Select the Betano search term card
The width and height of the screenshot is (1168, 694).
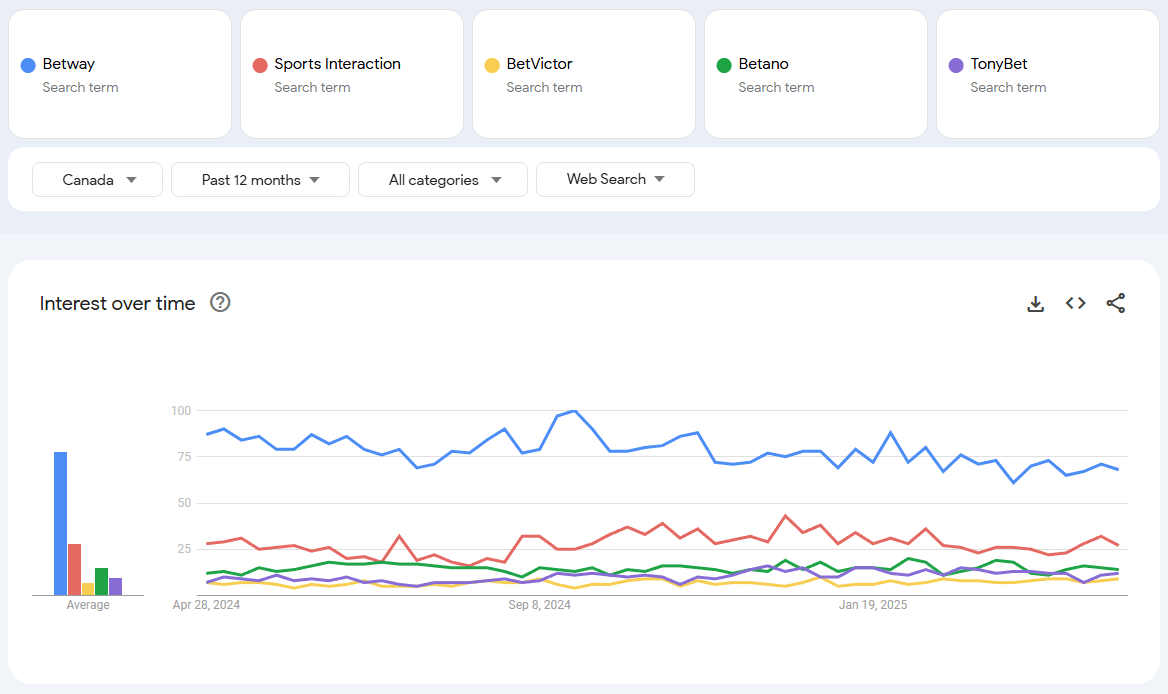pos(816,74)
